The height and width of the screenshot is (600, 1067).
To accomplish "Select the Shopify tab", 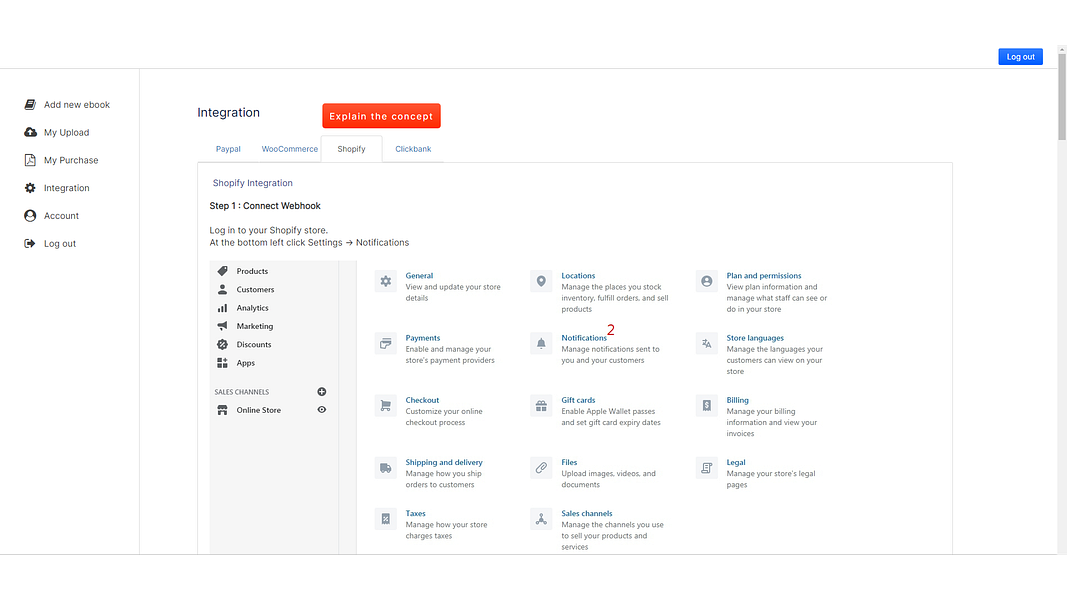I will (351, 149).
